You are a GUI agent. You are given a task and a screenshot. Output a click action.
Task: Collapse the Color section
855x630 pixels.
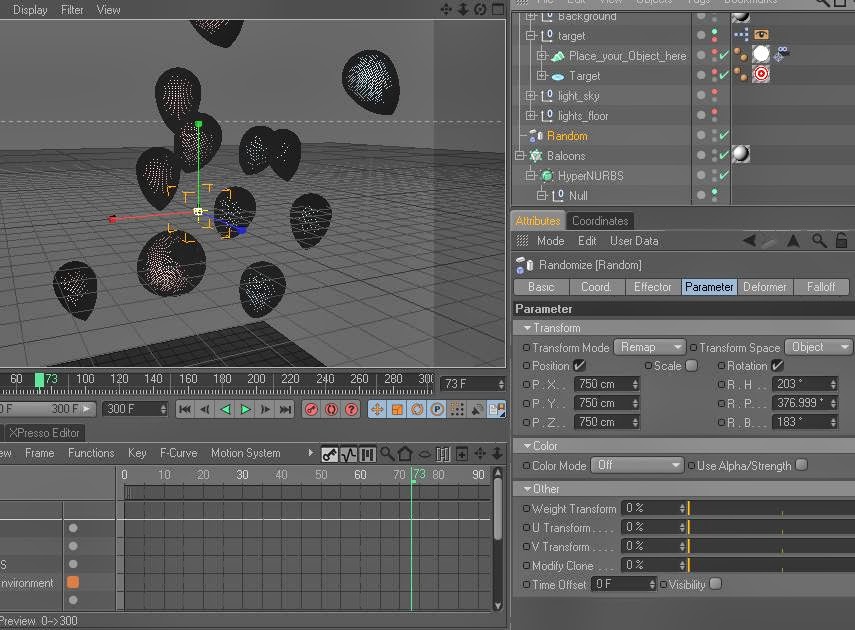click(527, 446)
